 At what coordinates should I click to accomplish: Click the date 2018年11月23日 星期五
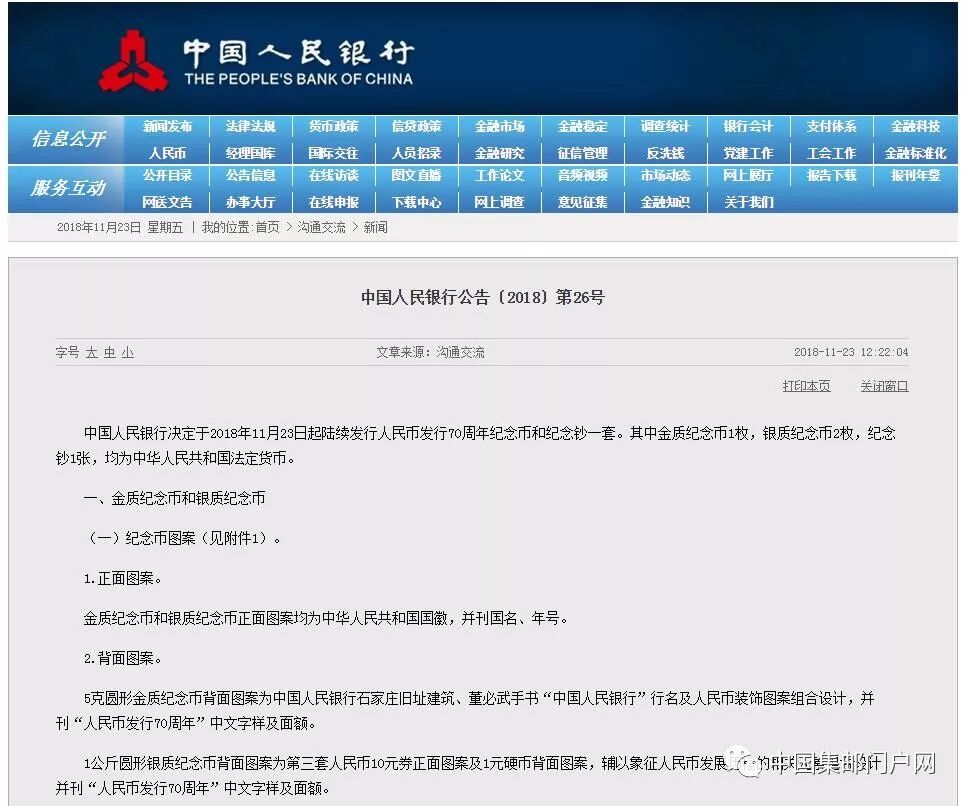point(120,228)
